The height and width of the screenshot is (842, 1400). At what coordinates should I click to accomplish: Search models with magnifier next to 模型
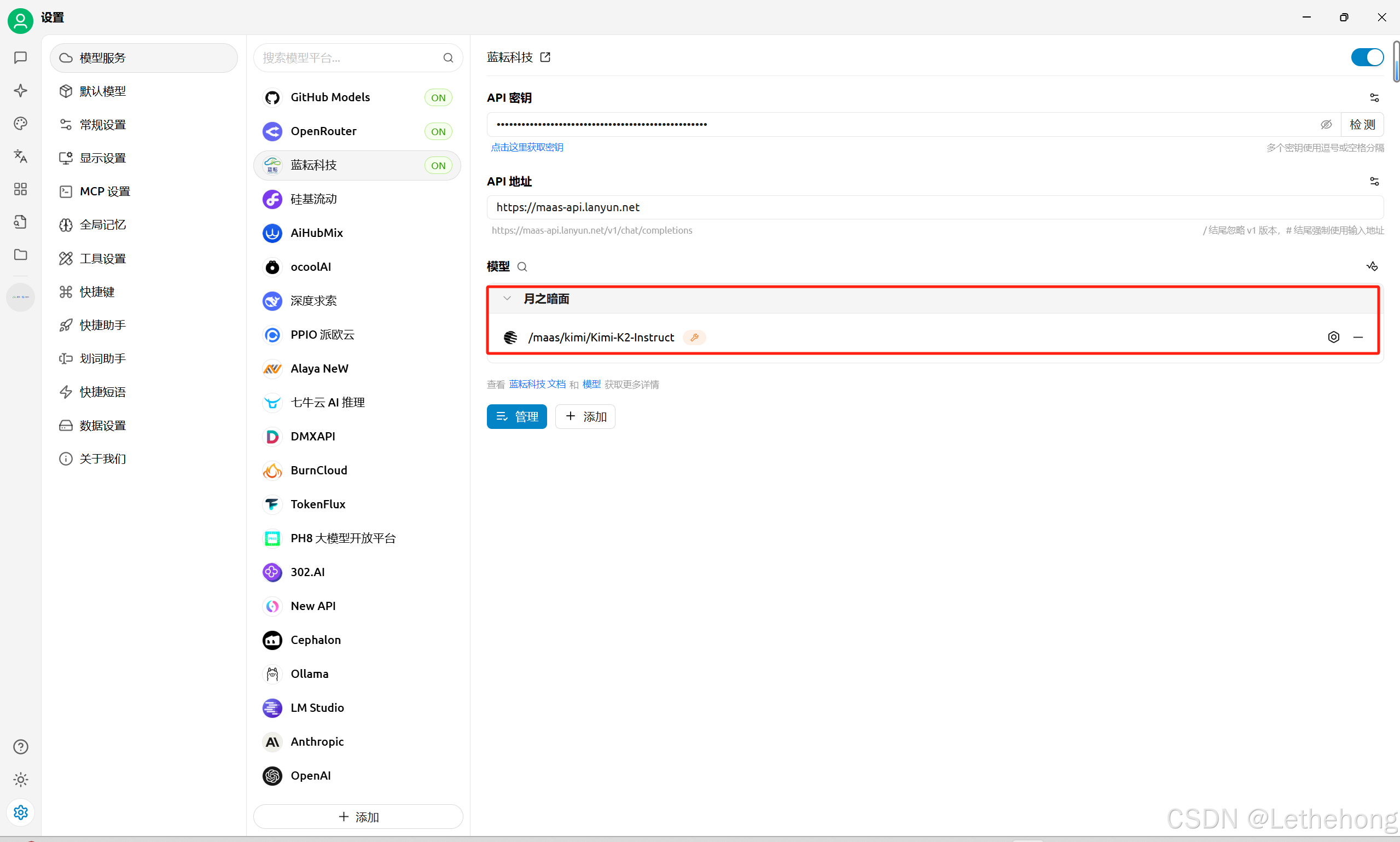click(x=522, y=266)
